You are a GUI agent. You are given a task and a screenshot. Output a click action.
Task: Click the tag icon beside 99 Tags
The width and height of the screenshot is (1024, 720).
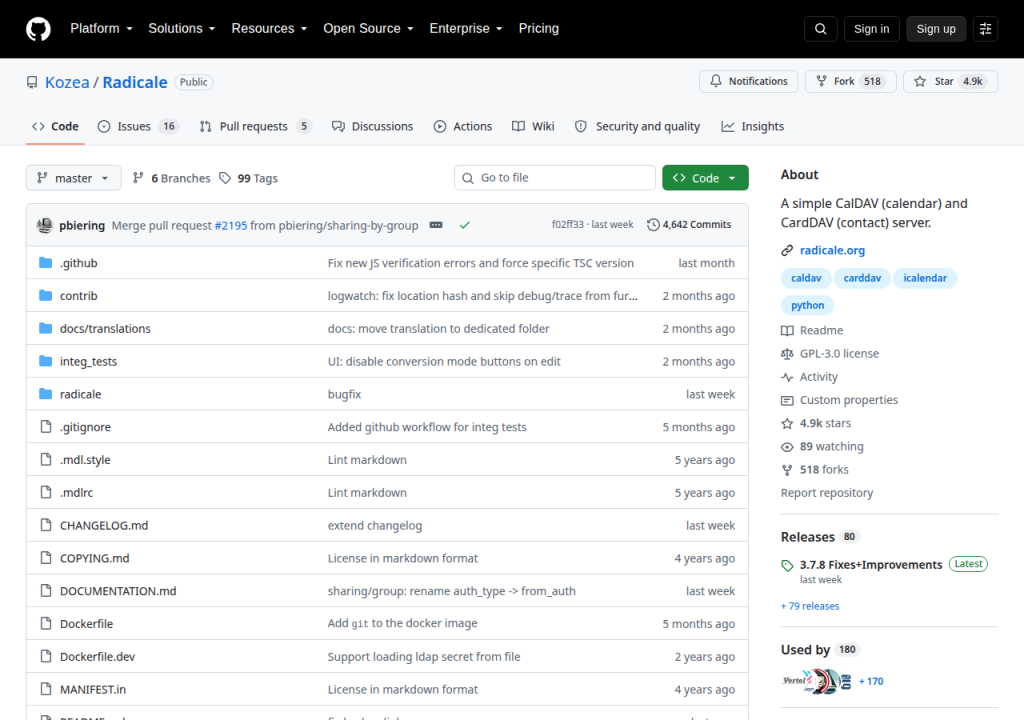tap(225, 178)
